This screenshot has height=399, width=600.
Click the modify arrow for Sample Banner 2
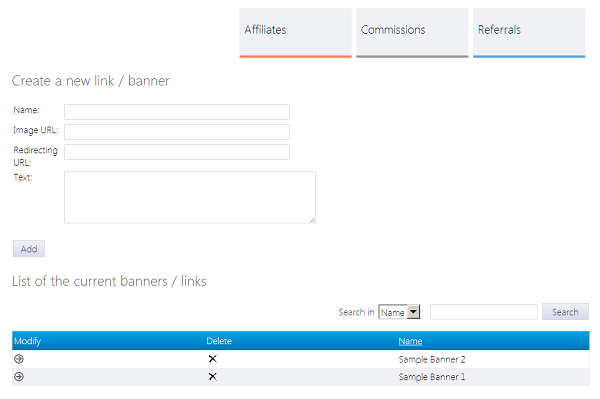coord(19,359)
